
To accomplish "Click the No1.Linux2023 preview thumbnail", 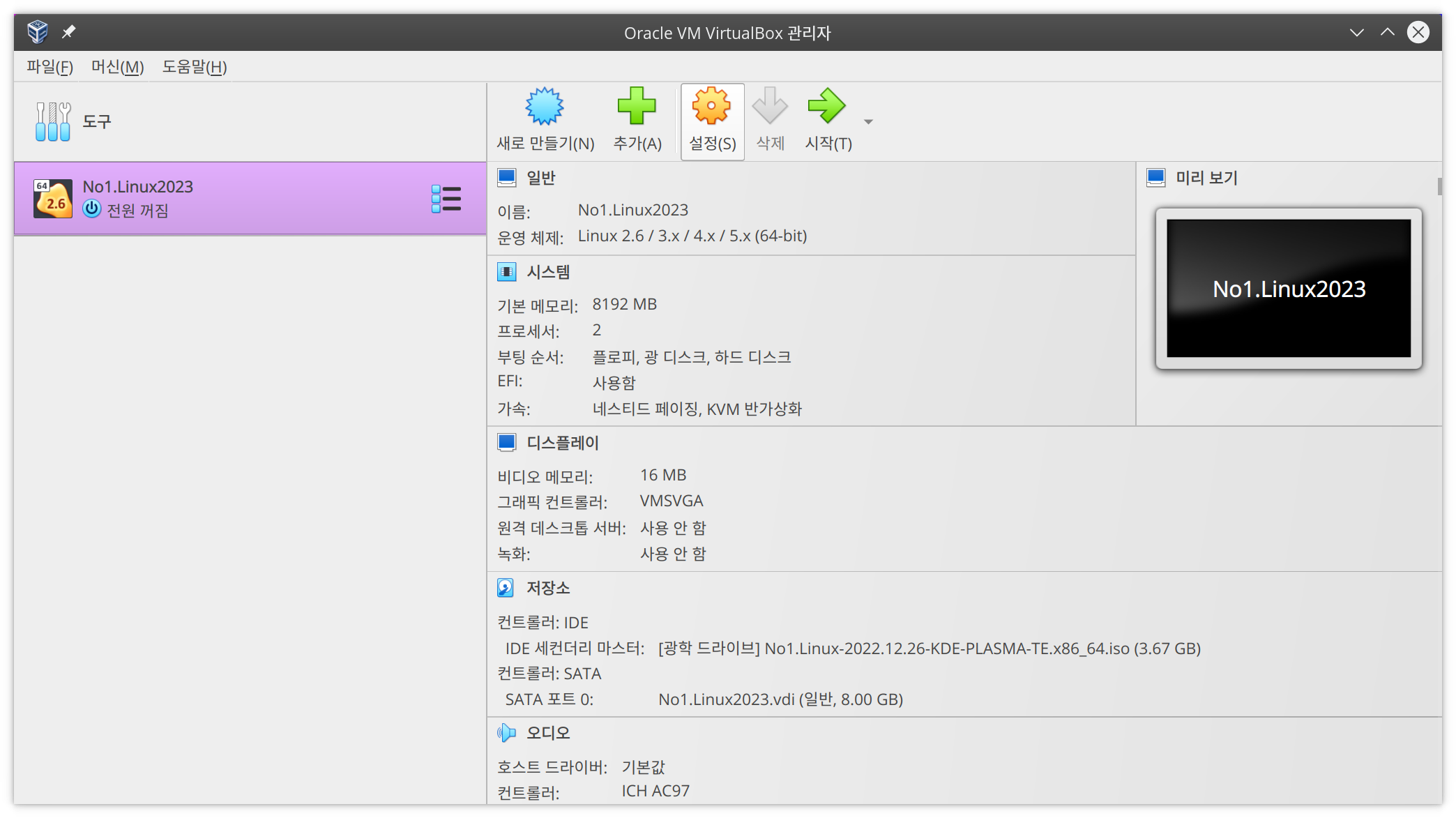I will 1289,288.
